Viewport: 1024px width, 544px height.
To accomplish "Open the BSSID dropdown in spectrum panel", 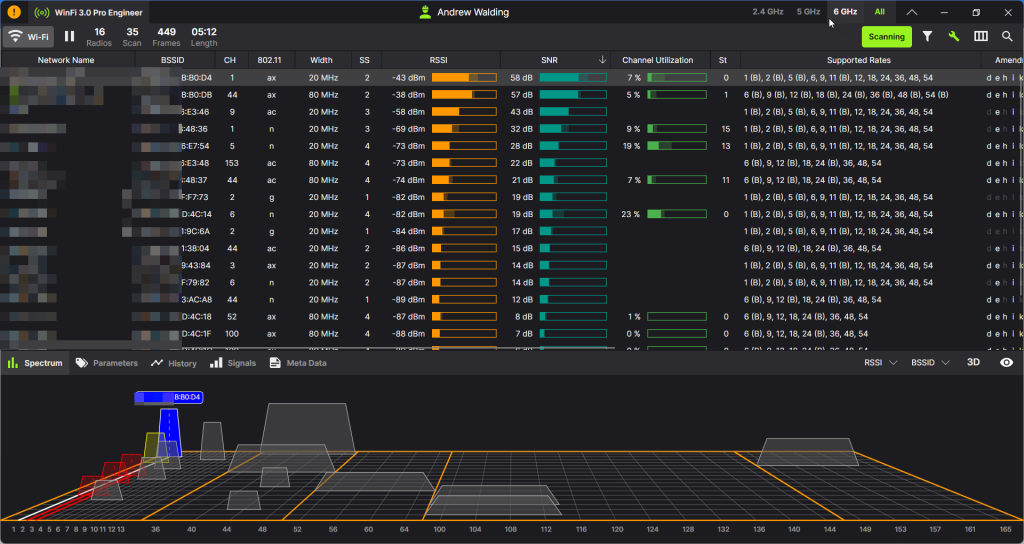I will [931, 363].
